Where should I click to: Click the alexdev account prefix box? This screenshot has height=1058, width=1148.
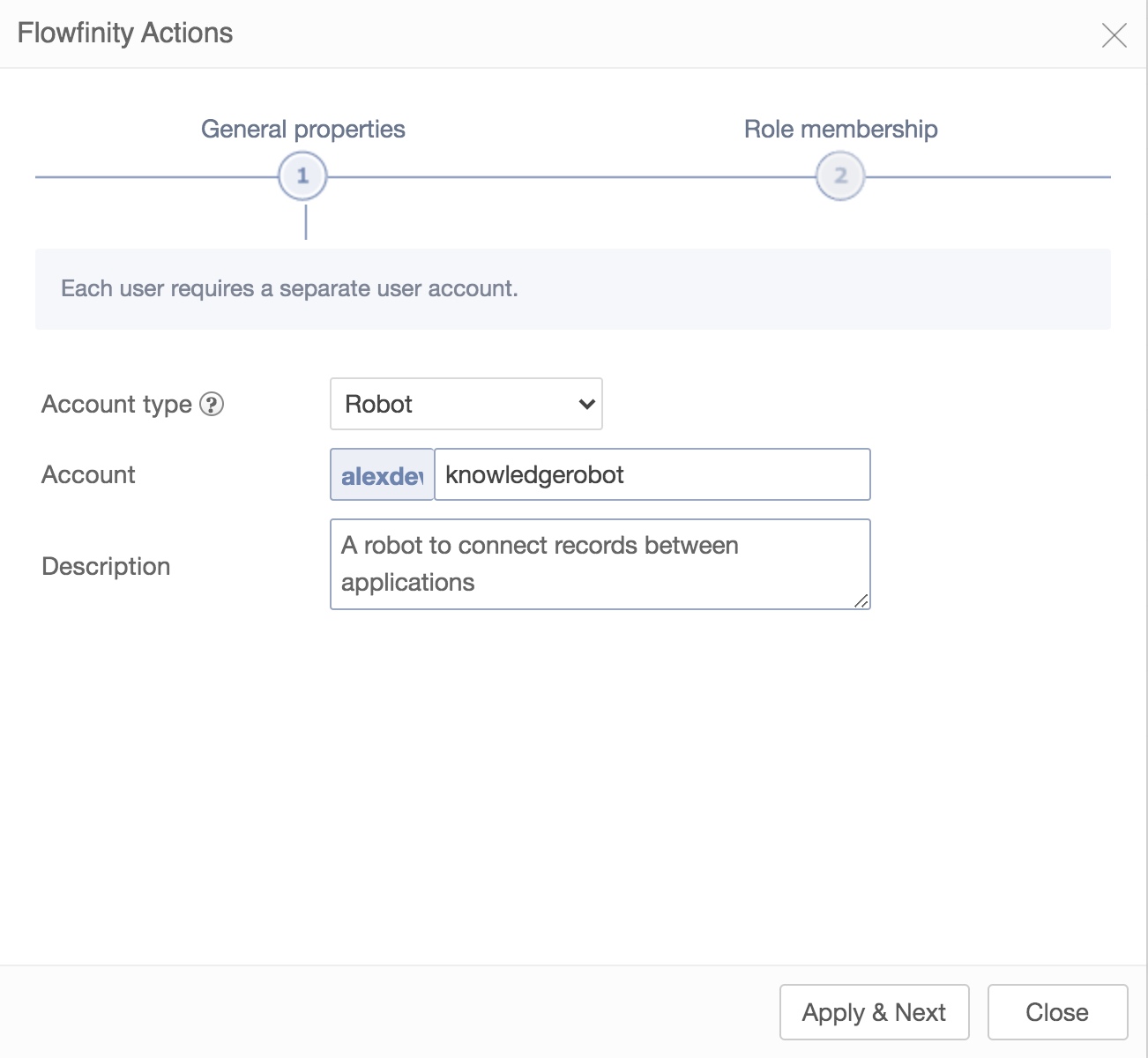coord(382,475)
